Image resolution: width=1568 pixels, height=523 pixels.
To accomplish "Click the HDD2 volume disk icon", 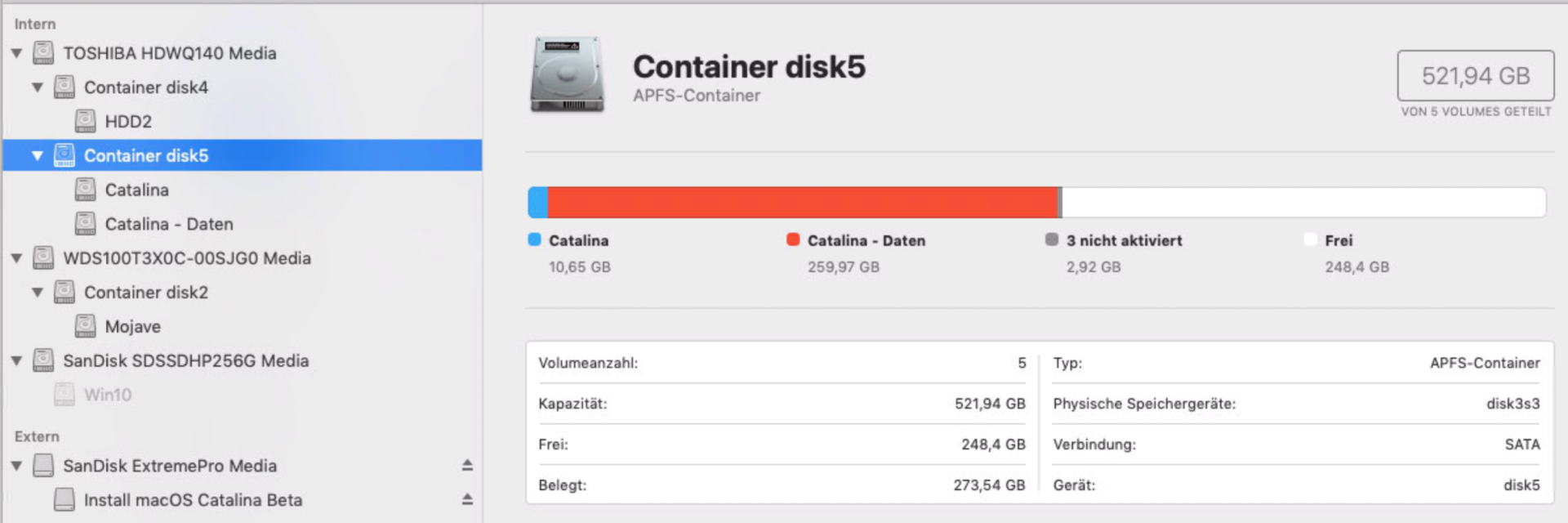I will (85, 121).
